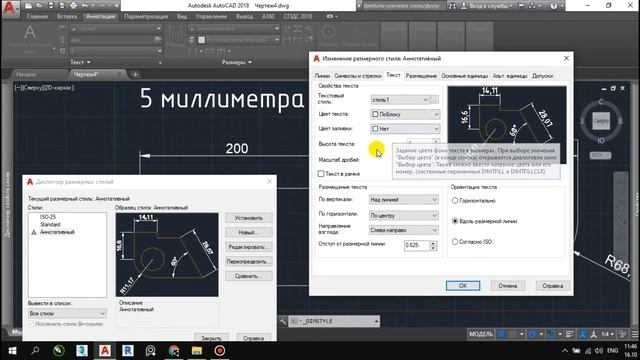Open the Home ribbon tab
This screenshot has height=360, width=640.
click(x=37, y=16)
